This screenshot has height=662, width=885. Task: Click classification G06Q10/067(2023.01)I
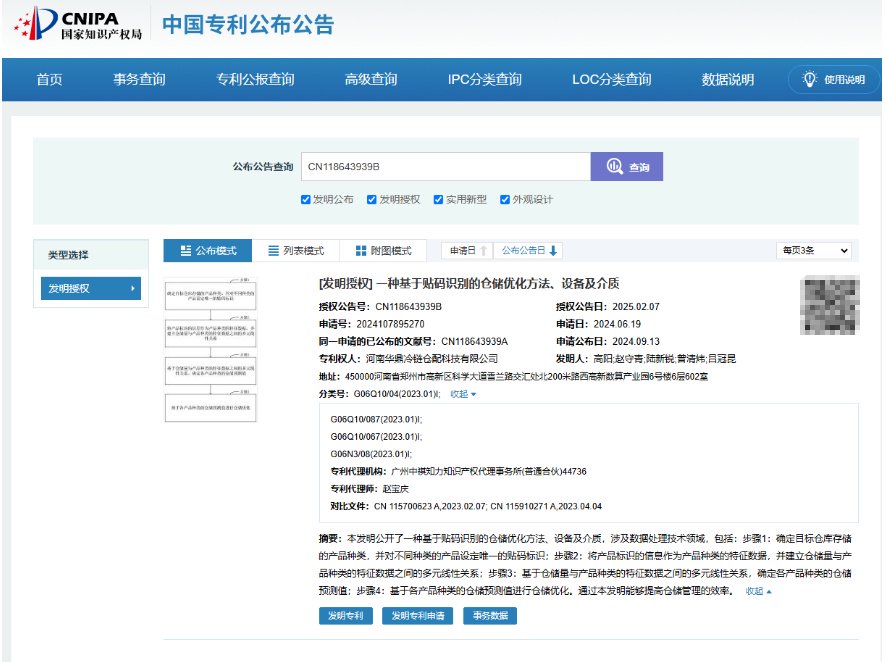376,437
